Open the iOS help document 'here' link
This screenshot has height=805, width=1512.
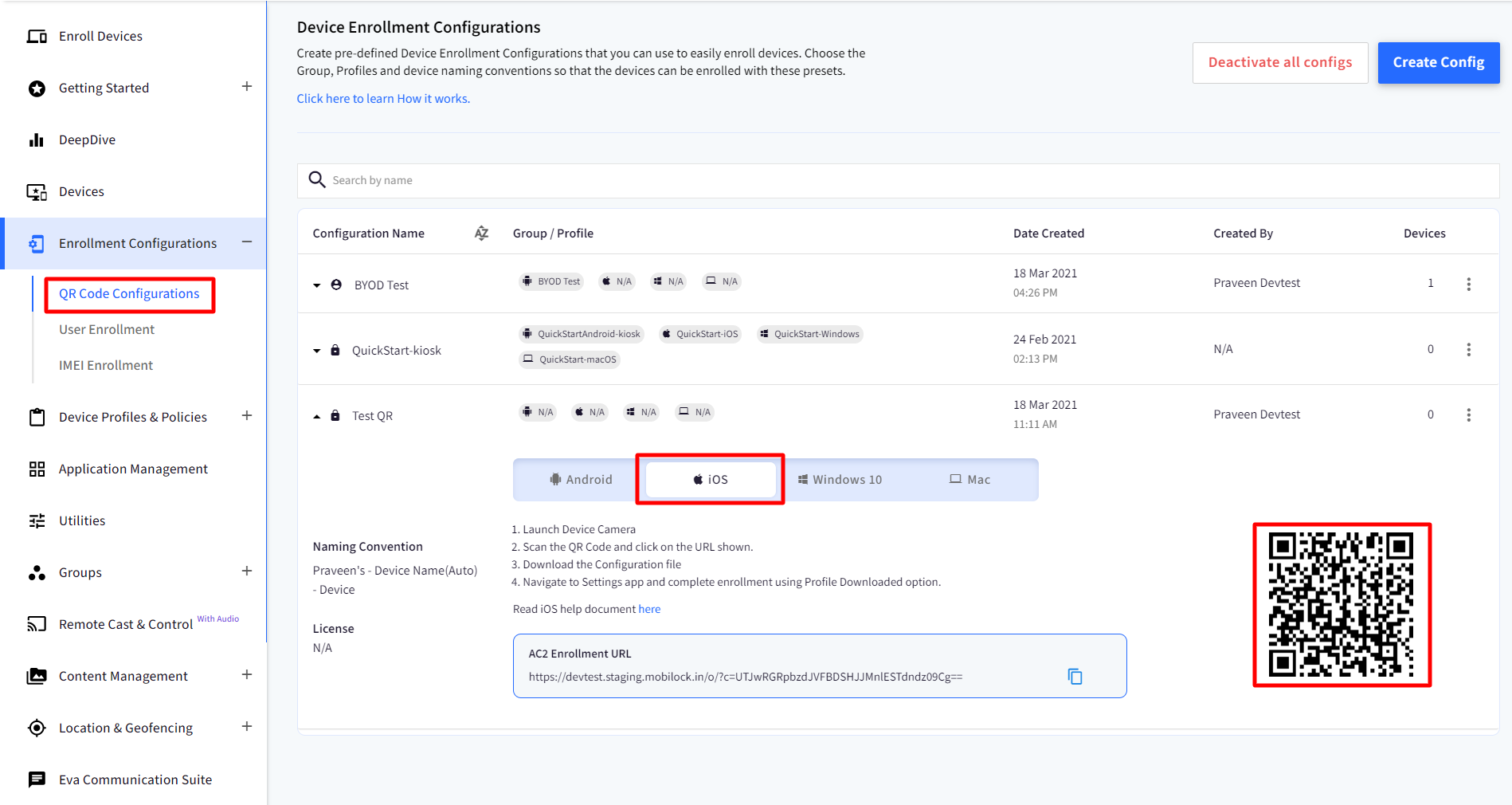pyautogui.click(x=649, y=609)
